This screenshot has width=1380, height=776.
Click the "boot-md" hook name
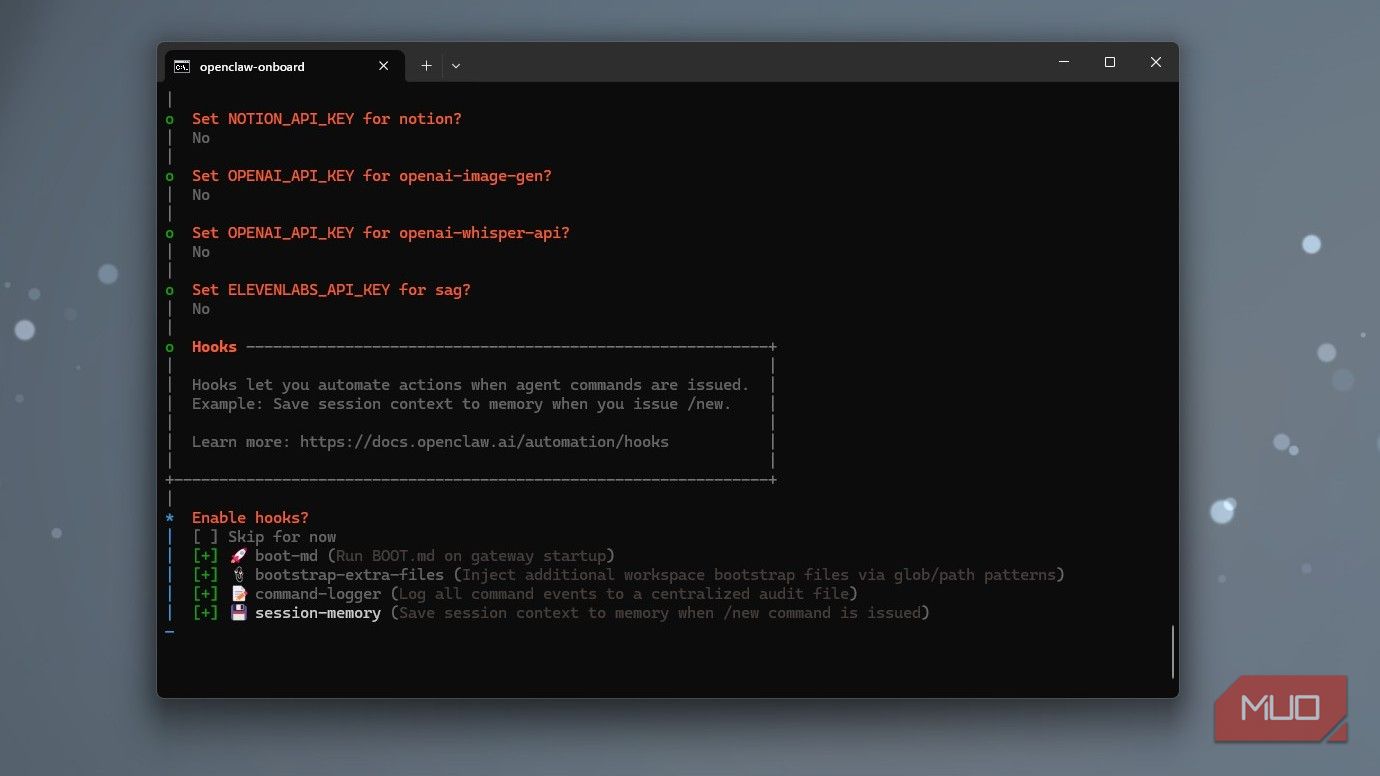286,556
